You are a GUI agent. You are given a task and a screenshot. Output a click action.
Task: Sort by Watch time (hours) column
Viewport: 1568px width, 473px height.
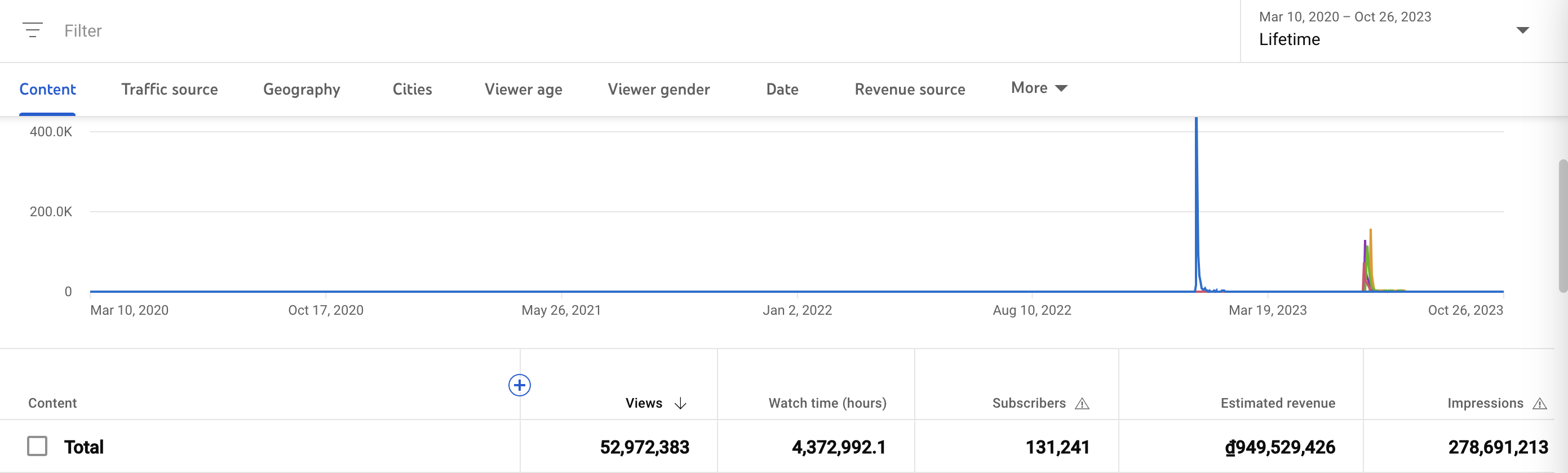[x=827, y=403]
